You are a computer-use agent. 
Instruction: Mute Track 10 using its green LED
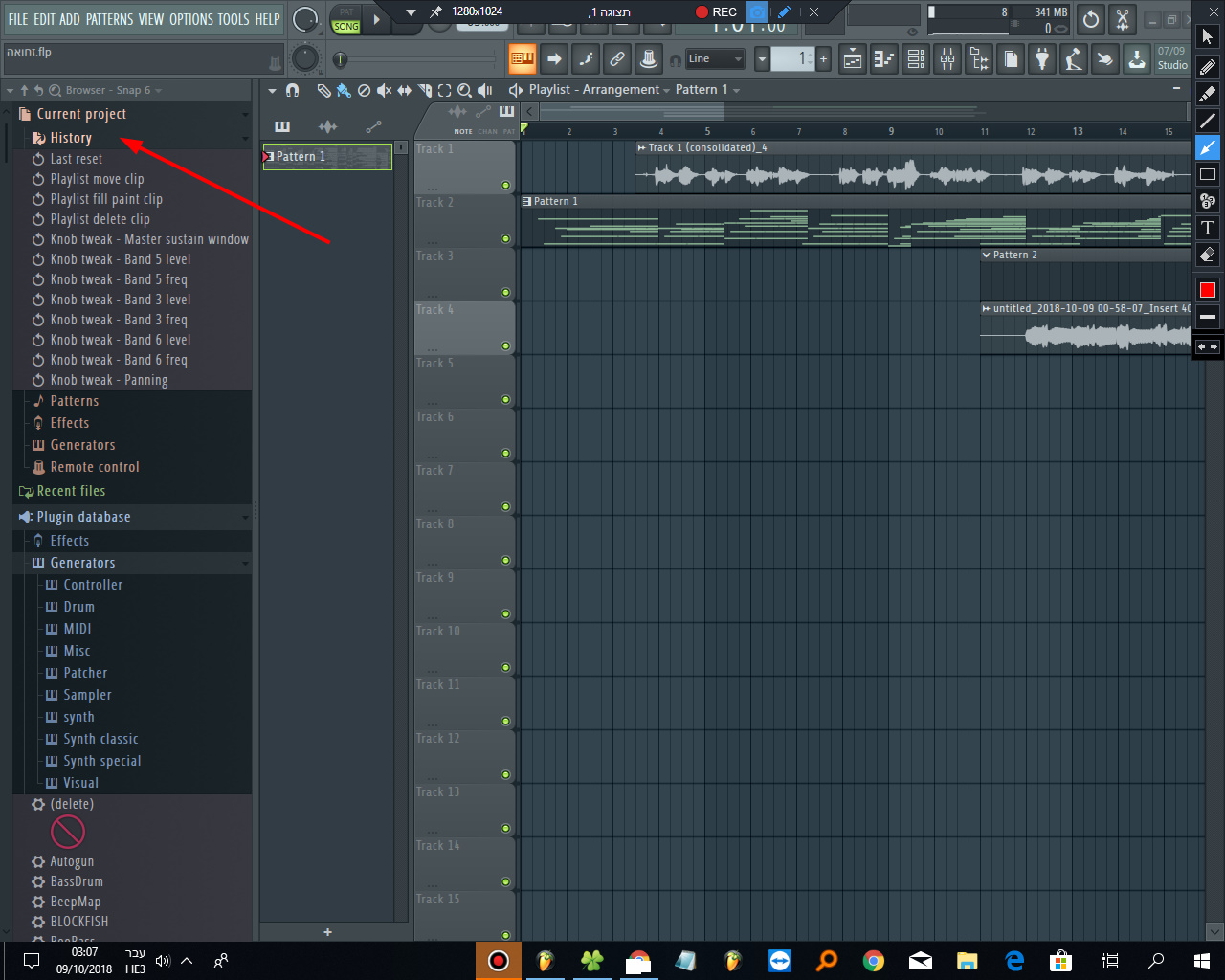click(x=505, y=668)
